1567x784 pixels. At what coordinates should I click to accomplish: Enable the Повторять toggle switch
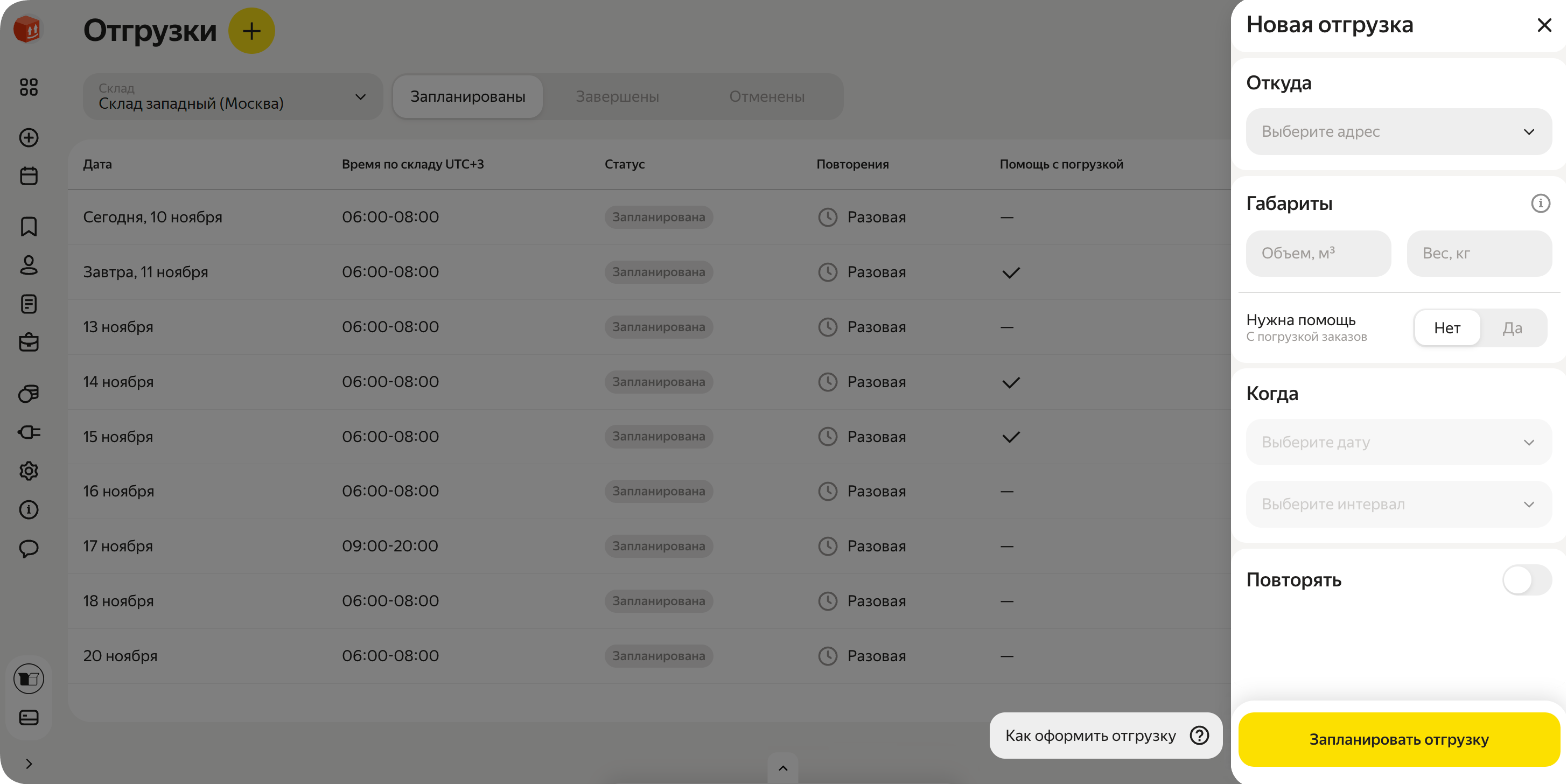[x=1526, y=579]
